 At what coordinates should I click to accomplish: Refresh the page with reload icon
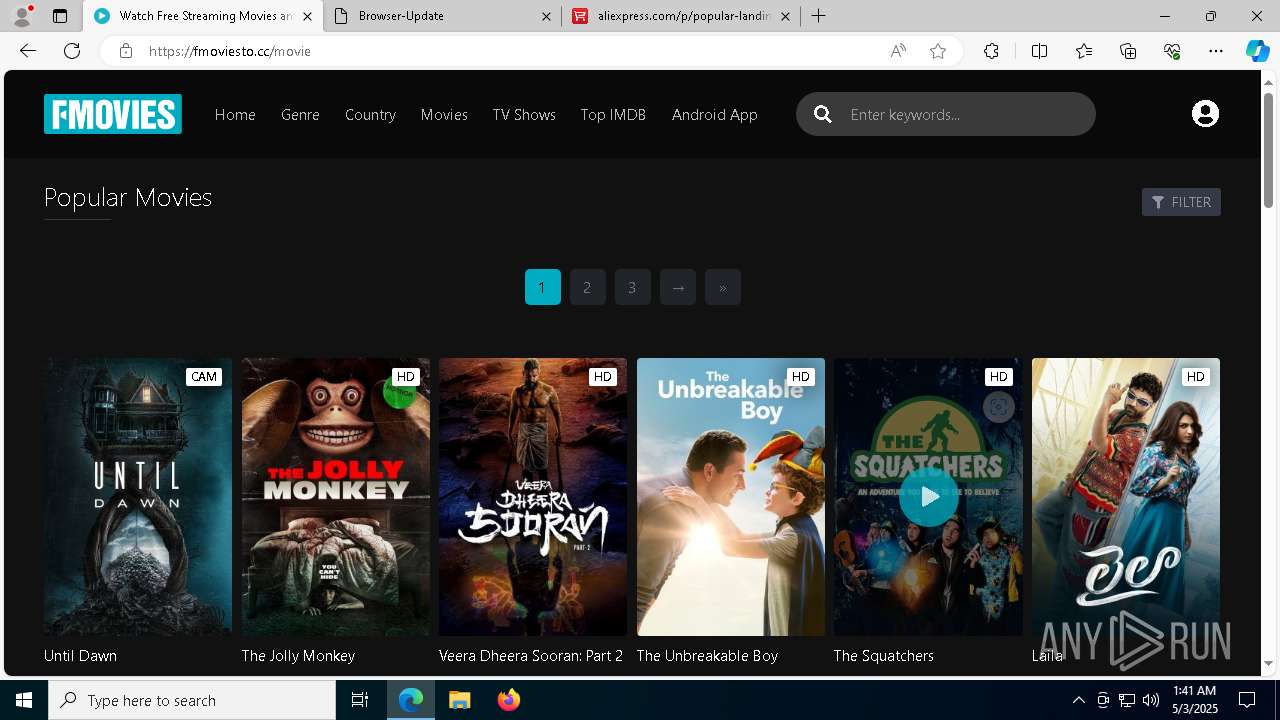coord(72,51)
